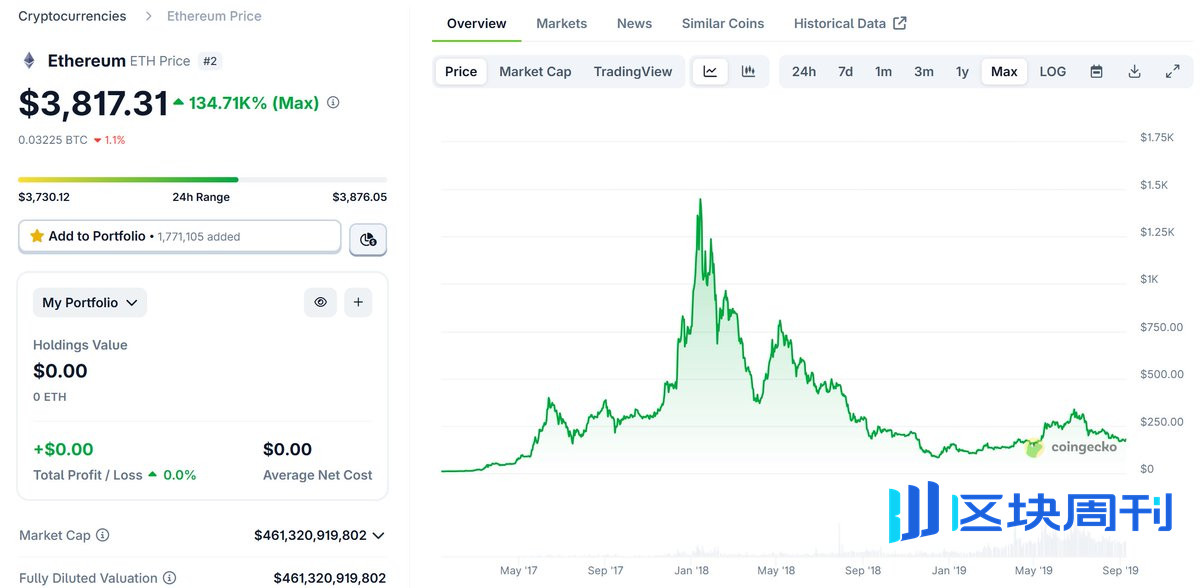
Task: Open the News tab
Action: coord(634,23)
